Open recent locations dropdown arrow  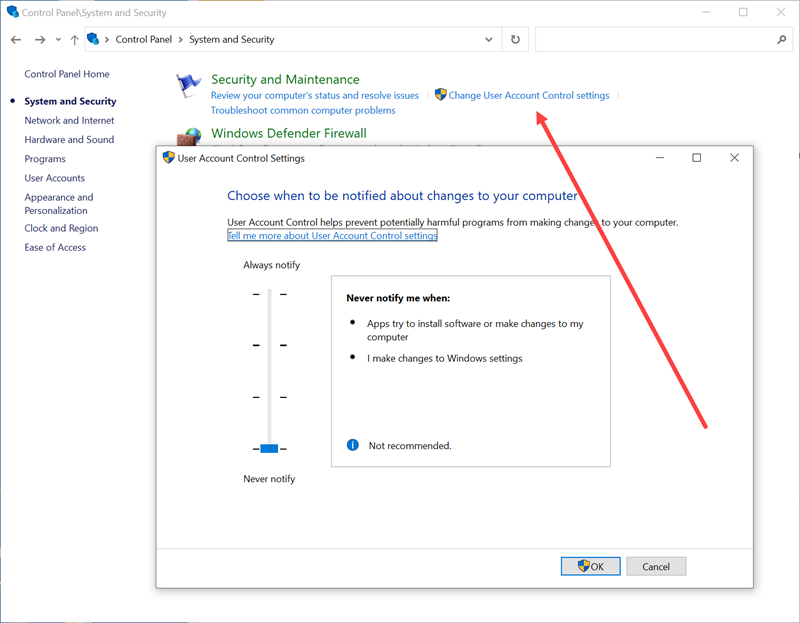58,39
